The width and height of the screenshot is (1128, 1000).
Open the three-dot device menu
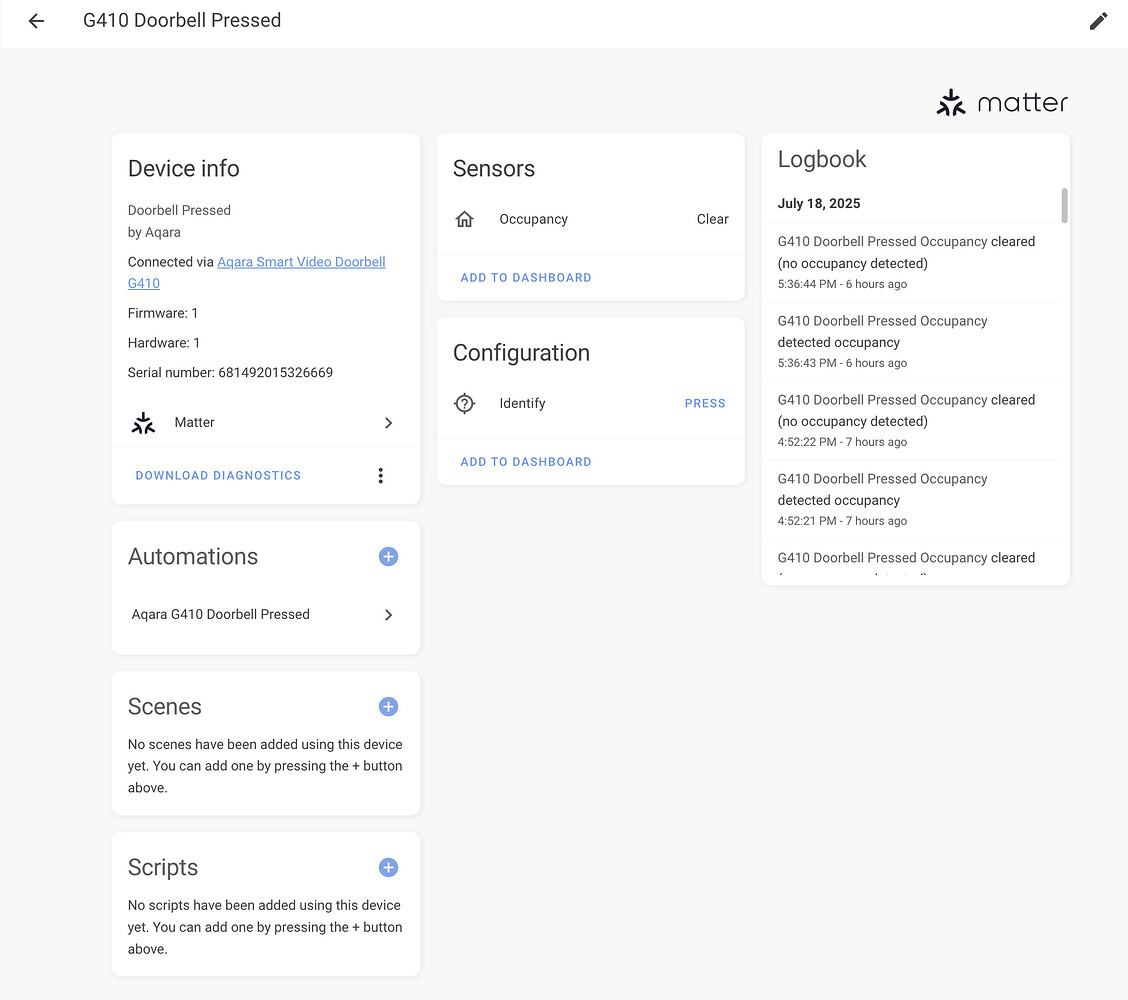pos(380,476)
